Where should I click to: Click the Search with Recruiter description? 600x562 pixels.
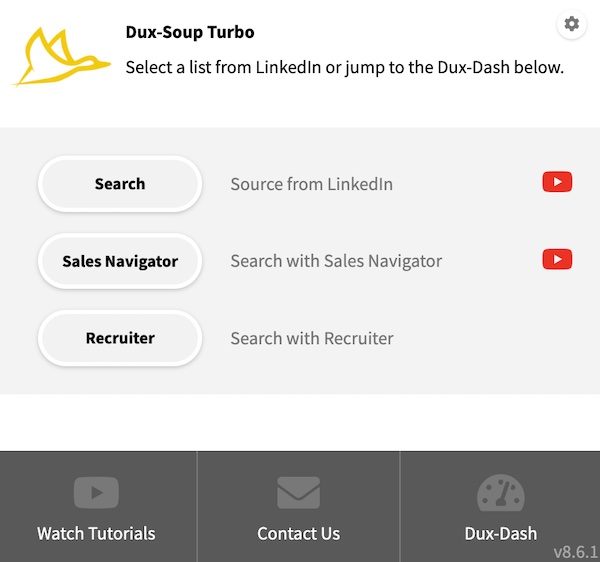[312, 338]
